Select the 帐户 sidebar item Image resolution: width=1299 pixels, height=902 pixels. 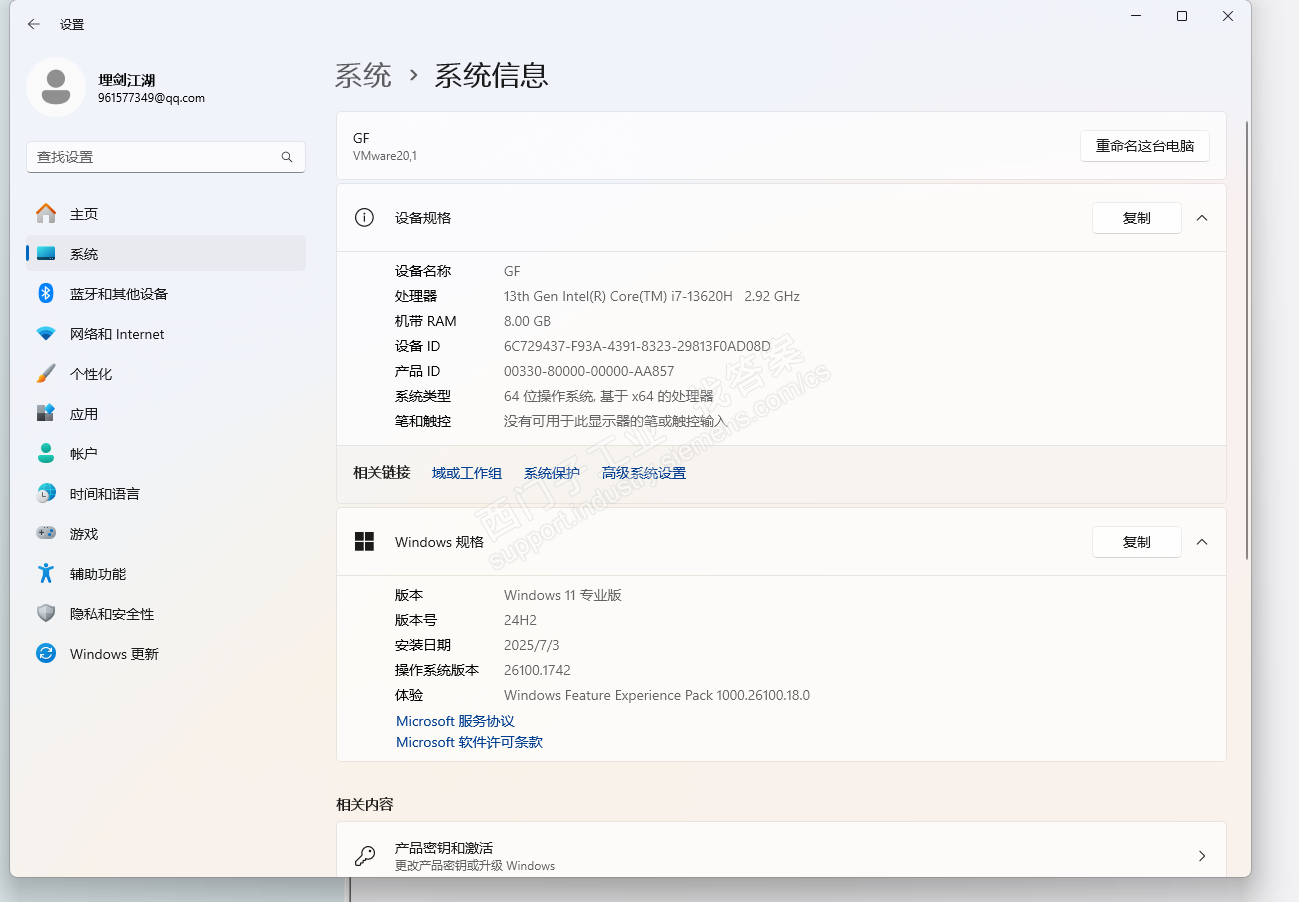[166, 454]
